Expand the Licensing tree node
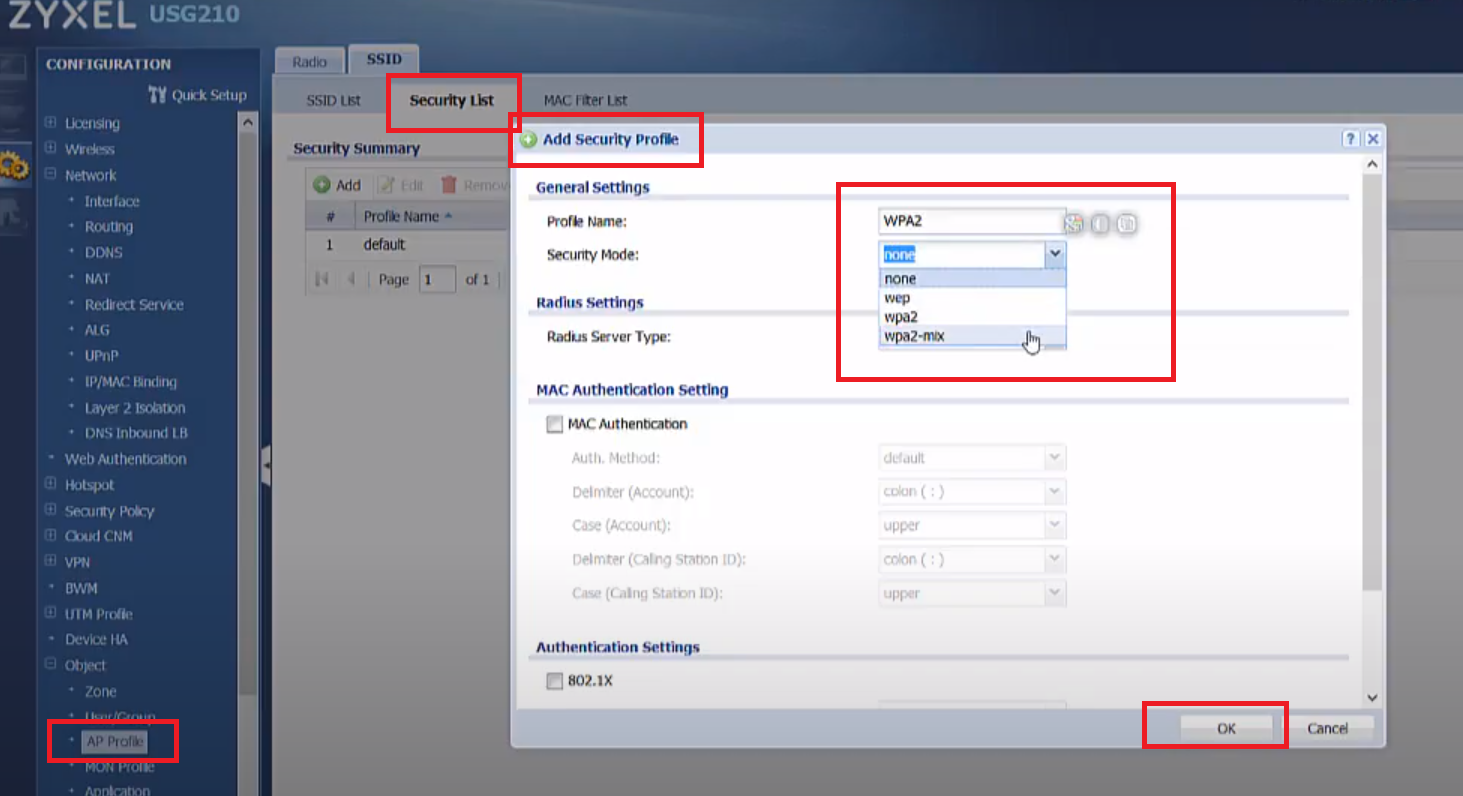1463x796 pixels. coord(50,123)
